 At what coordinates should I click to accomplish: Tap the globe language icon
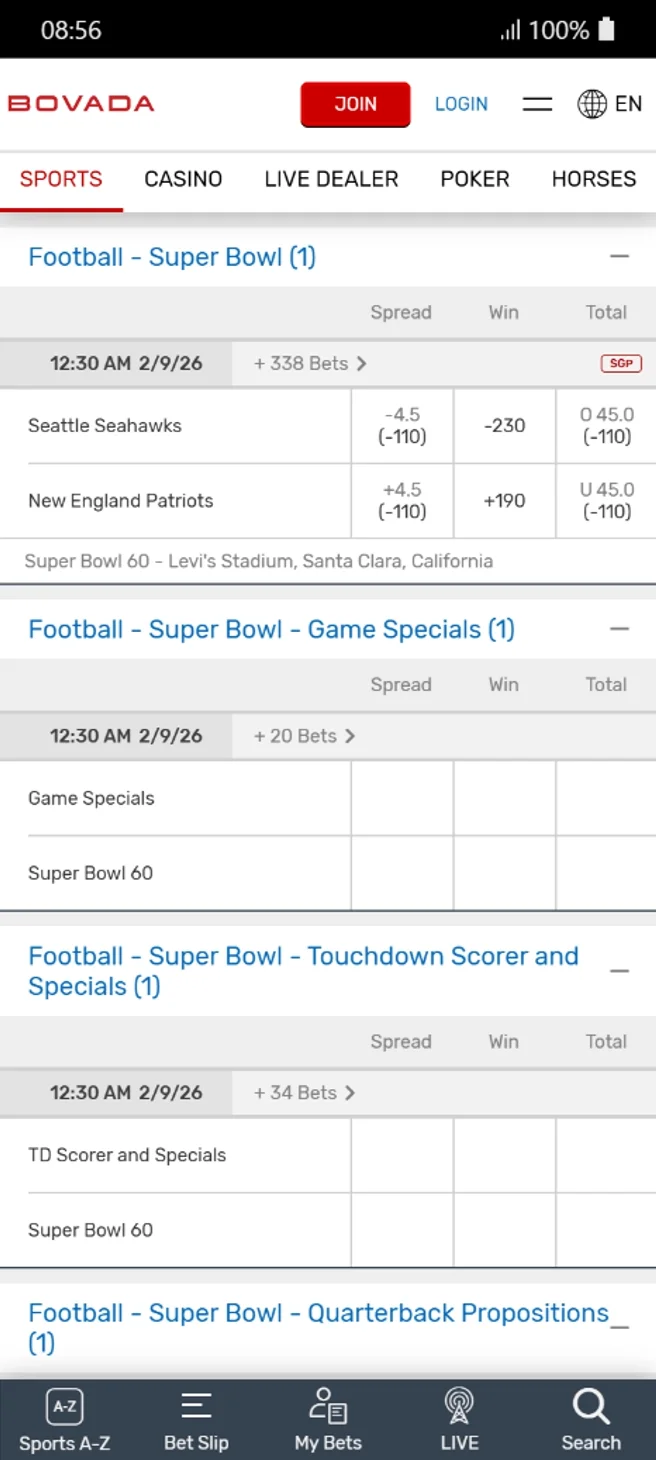tap(592, 103)
